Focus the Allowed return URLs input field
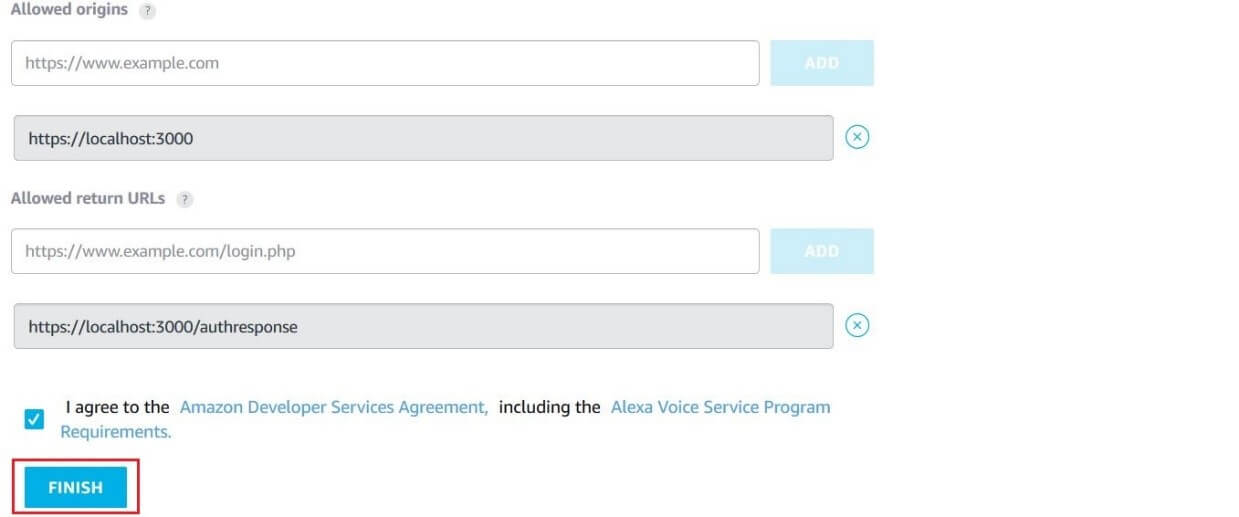The width and height of the screenshot is (1239, 517). [x=385, y=251]
